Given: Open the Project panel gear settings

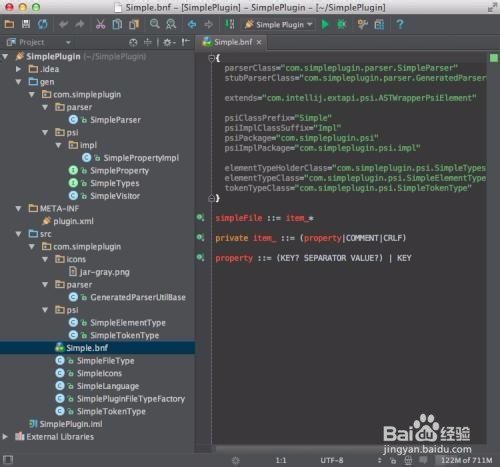Looking at the screenshot, I should point(169,42).
